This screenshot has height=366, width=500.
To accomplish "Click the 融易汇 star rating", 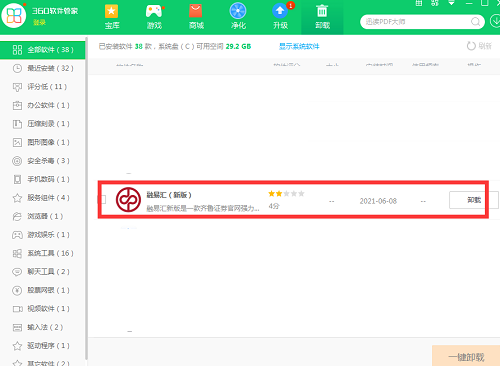I will (286, 194).
